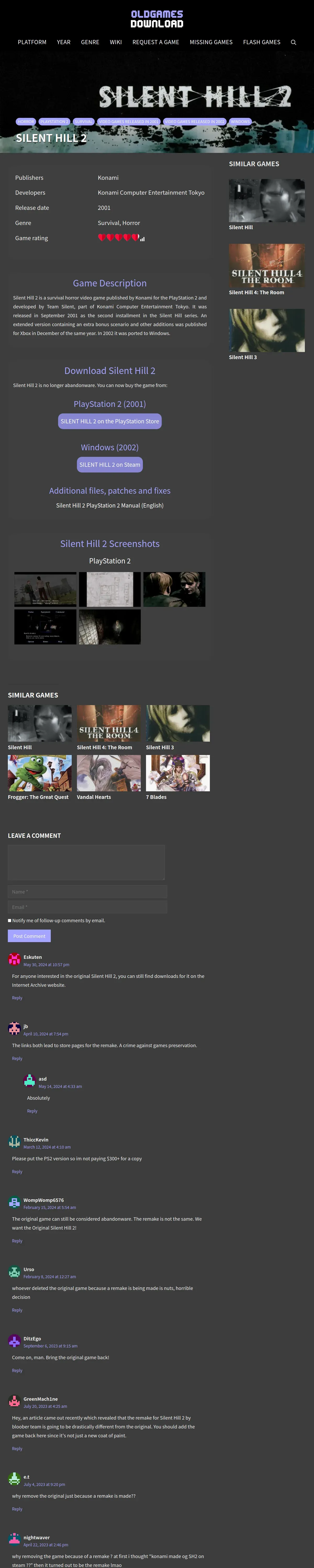314x1568 pixels.
Task: Select Video Games Released in 2001 tag
Action: click(129, 122)
